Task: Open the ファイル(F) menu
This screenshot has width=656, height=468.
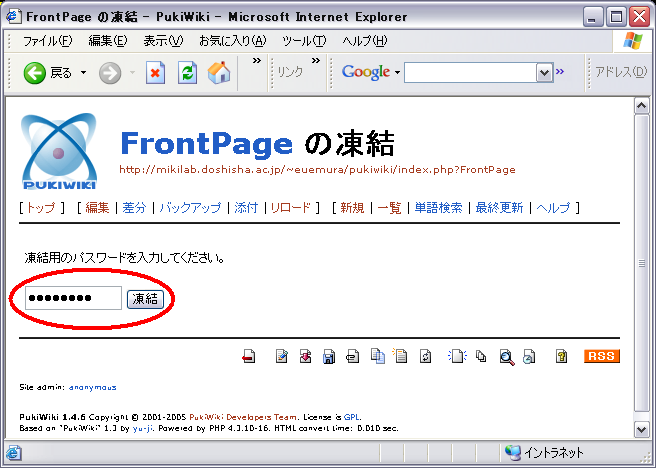Action: point(47,41)
